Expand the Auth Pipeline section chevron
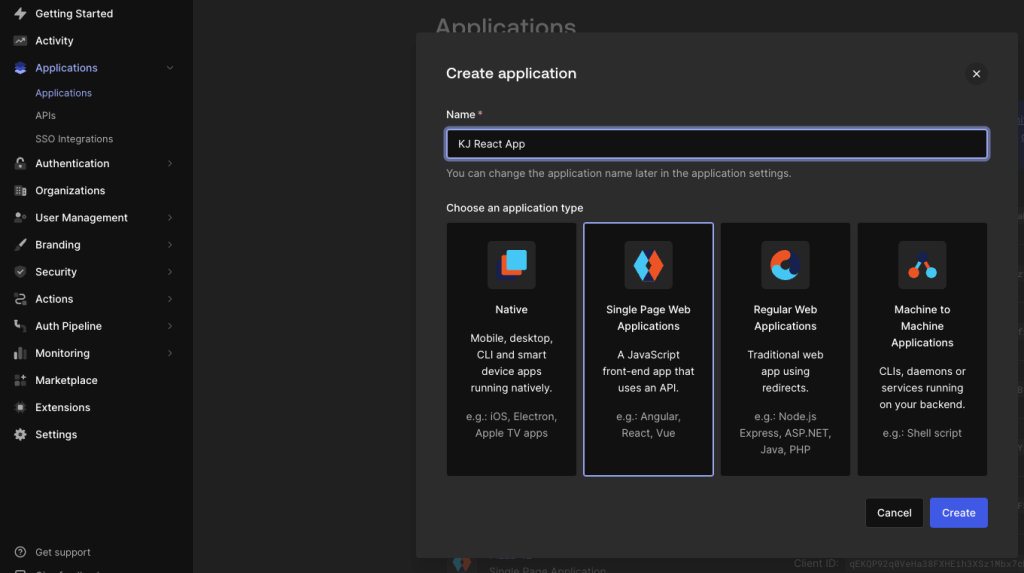Image resolution: width=1024 pixels, height=573 pixels. (170, 326)
